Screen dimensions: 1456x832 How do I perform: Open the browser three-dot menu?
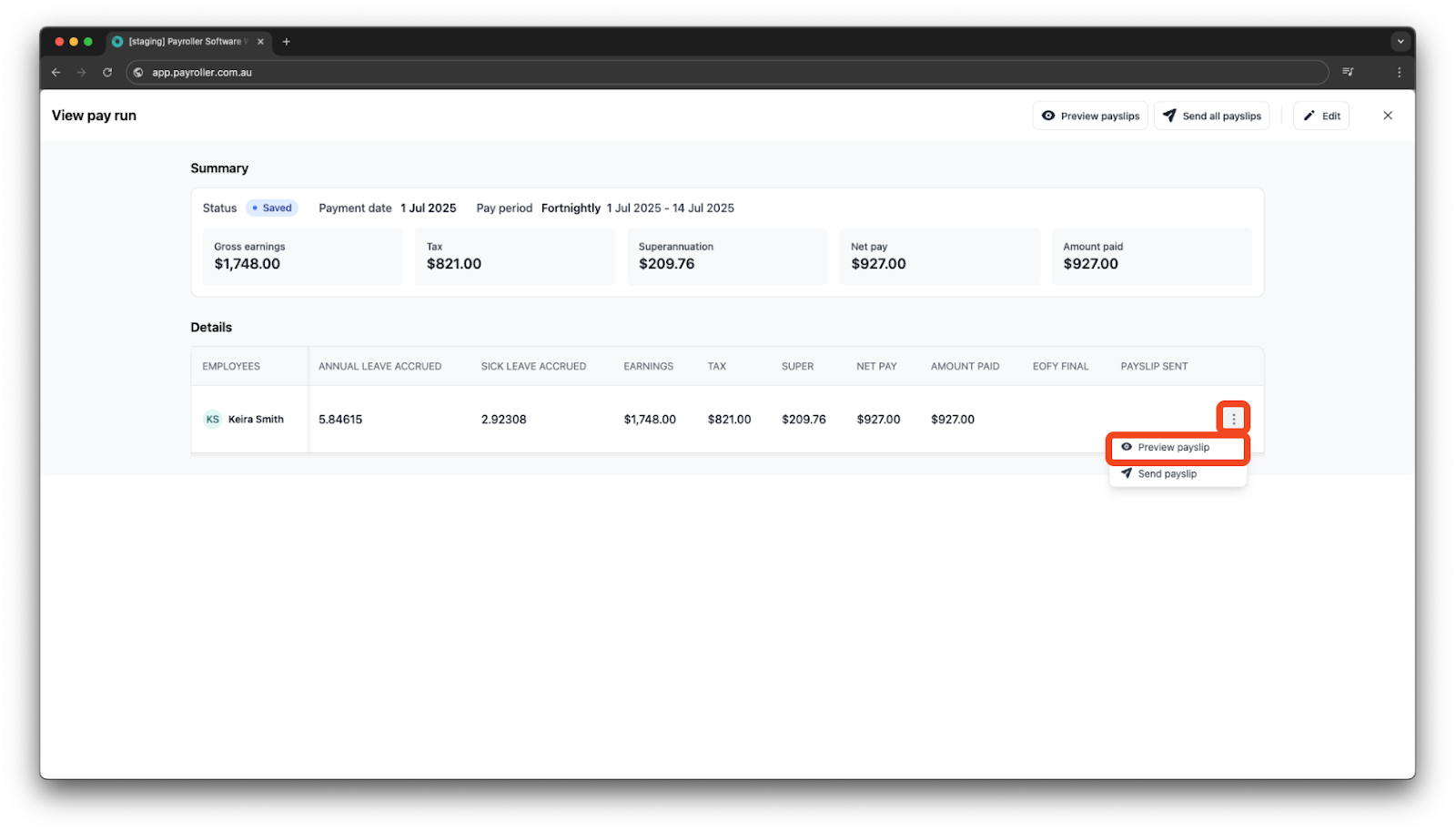[x=1400, y=72]
